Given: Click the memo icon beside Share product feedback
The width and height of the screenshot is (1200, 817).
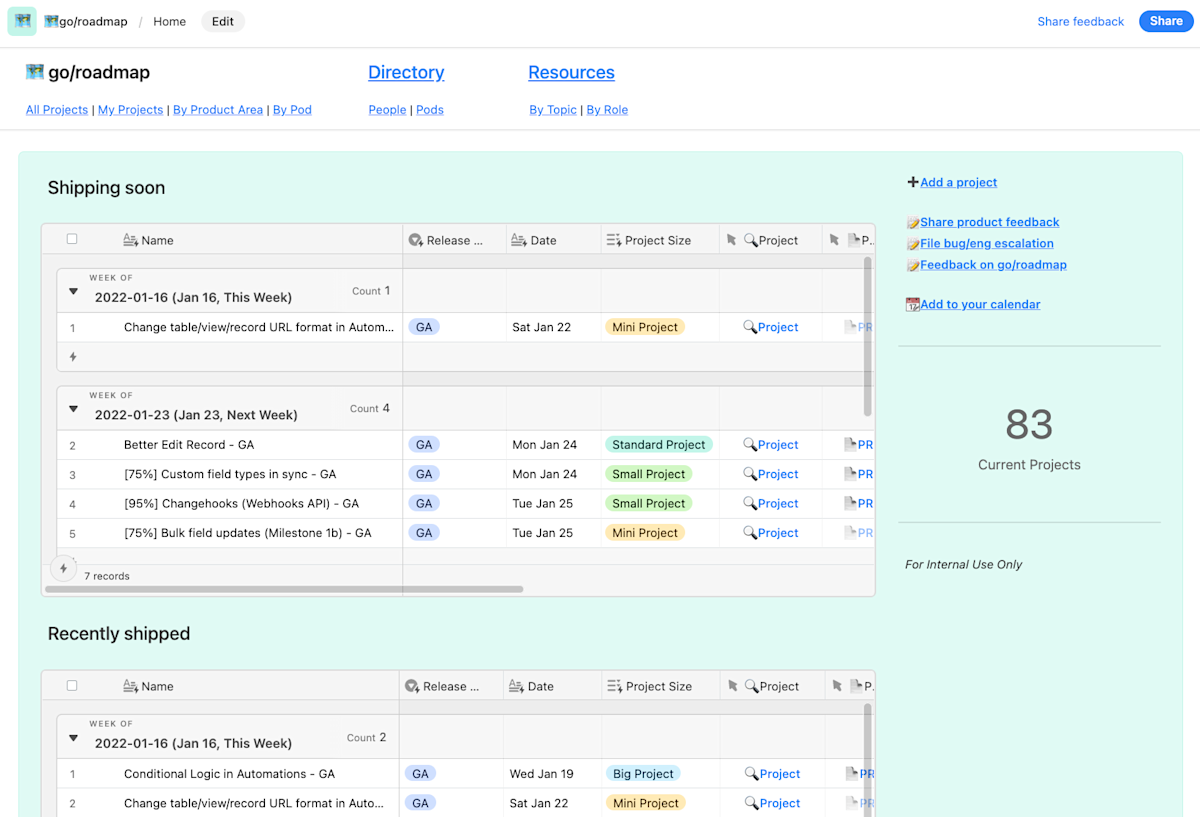Looking at the screenshot, I should click(x=915, y=221).
